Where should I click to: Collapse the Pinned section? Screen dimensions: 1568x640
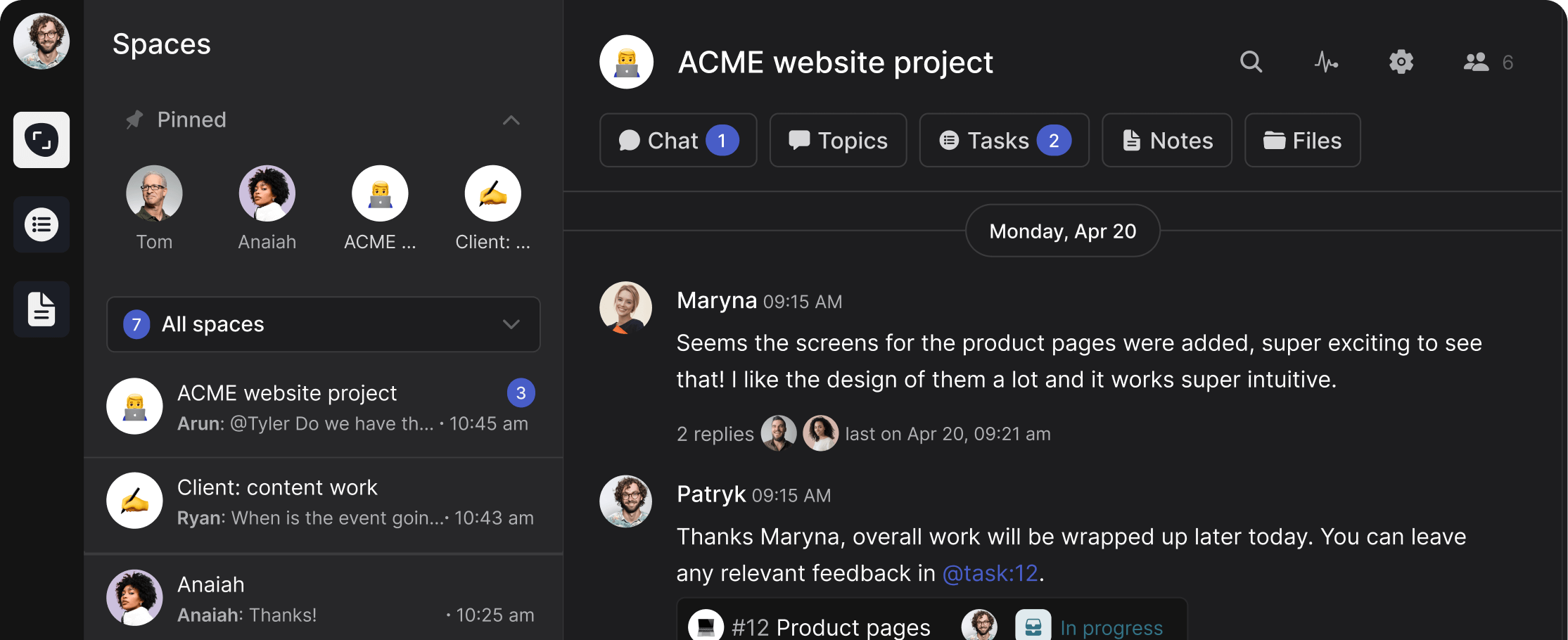[511, 120]
